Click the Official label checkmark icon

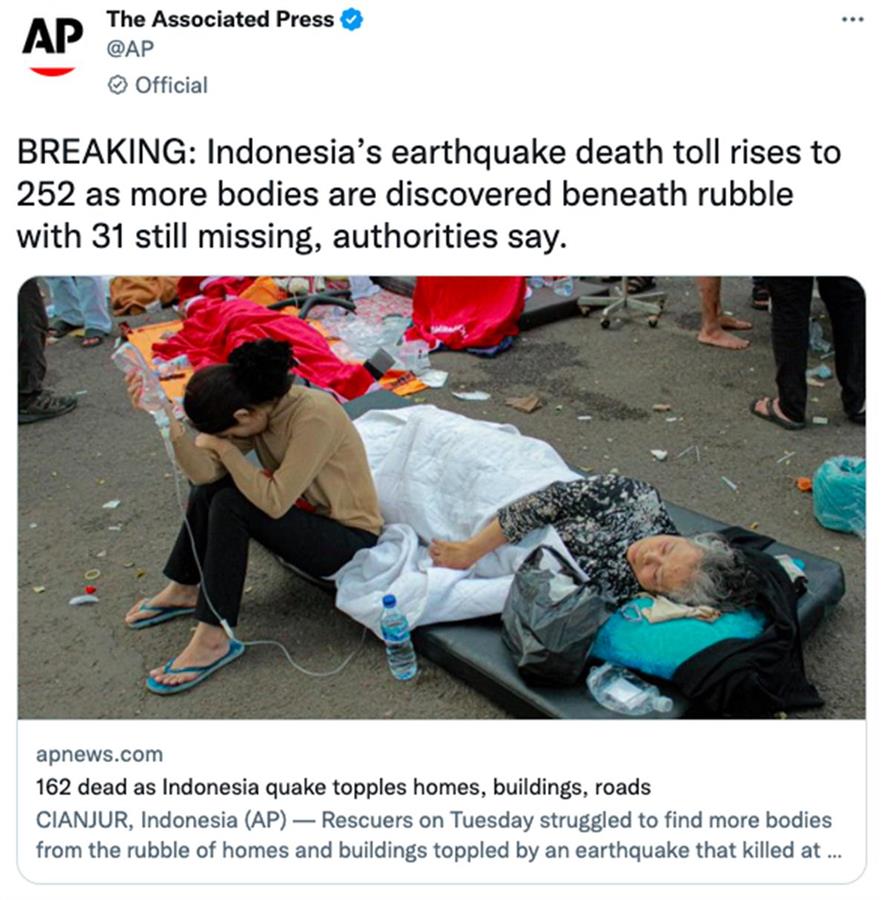118,86
